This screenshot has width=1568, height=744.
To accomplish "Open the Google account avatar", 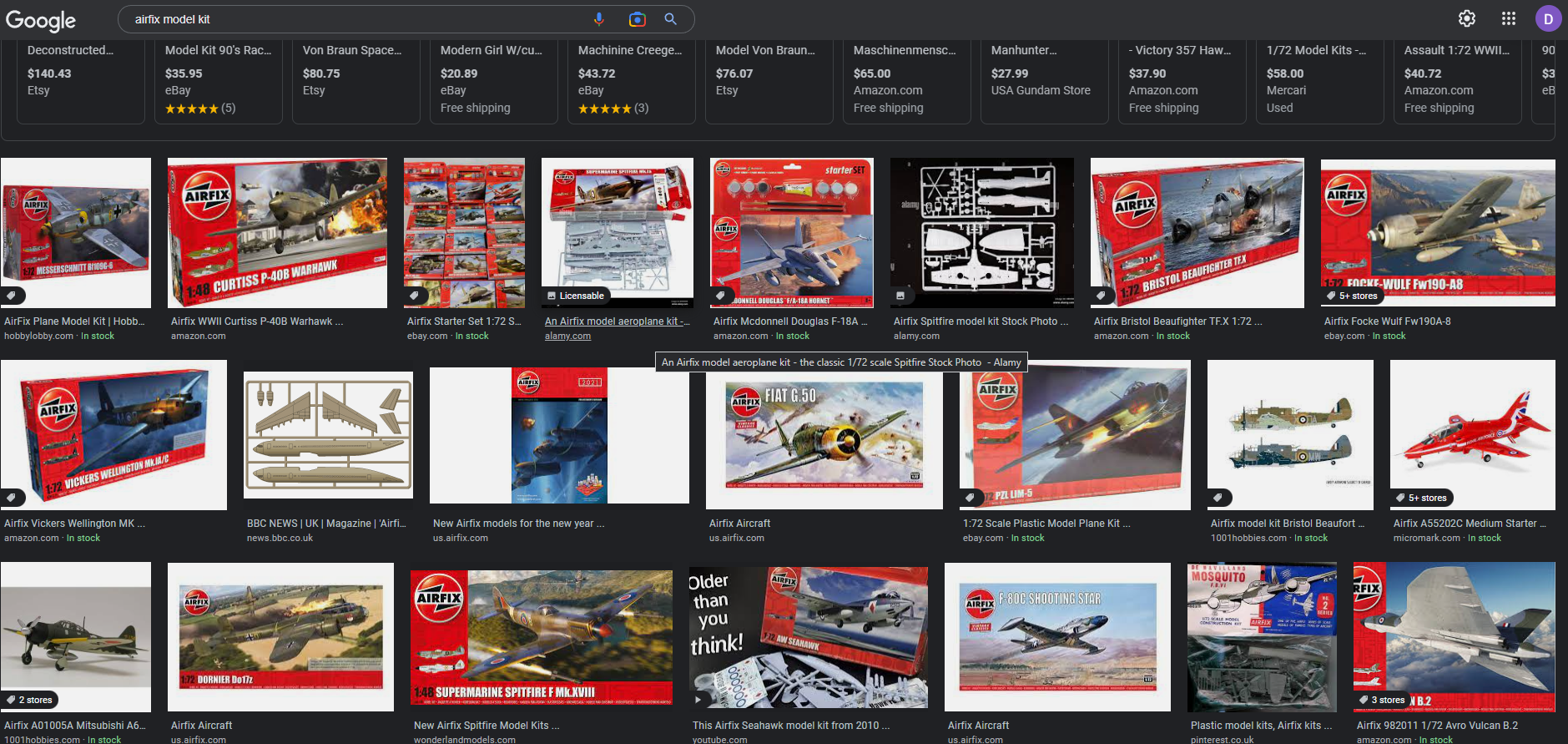I will [1548, 18].
